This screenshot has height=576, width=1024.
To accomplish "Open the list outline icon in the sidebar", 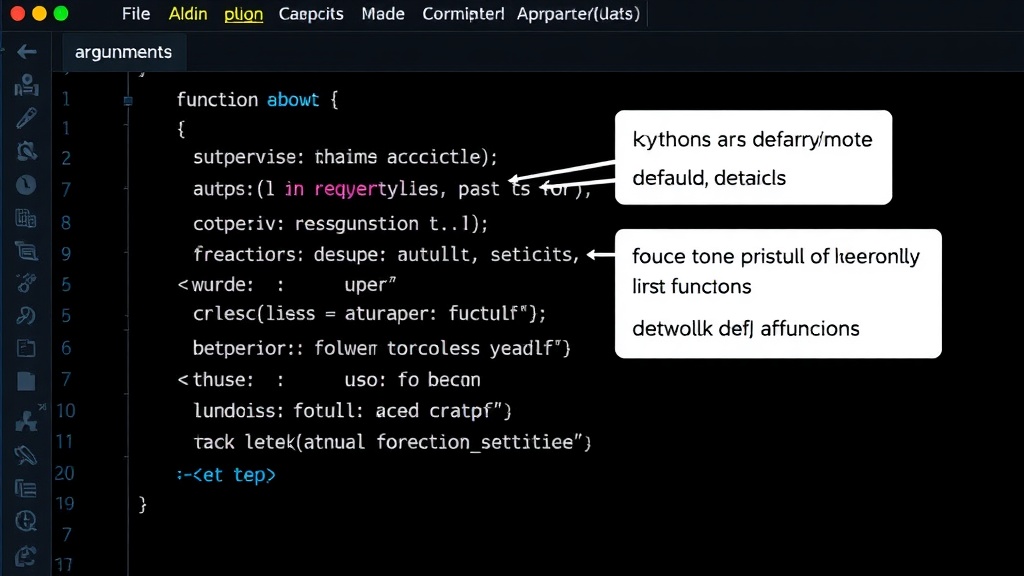I will pyautogui.click(x=26, y=488).
